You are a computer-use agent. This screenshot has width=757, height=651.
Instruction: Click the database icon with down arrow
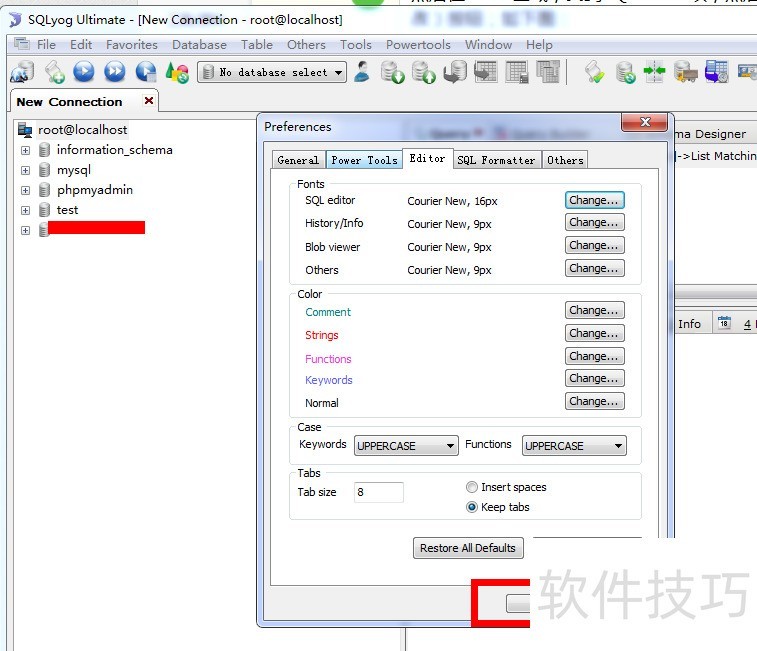pyautogui.click(x=393, y=72)
